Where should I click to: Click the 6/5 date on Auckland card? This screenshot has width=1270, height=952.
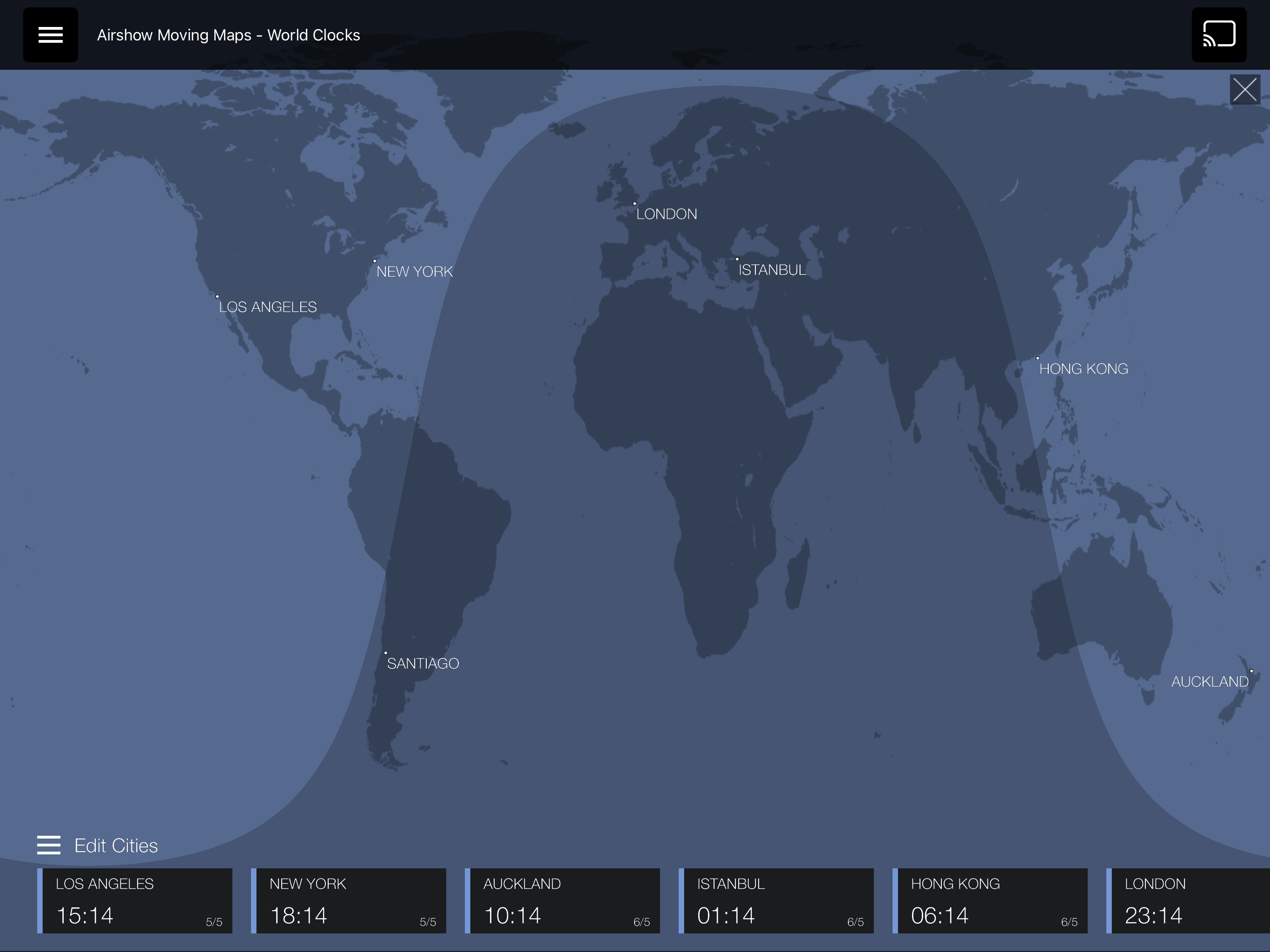coord(642,922)
